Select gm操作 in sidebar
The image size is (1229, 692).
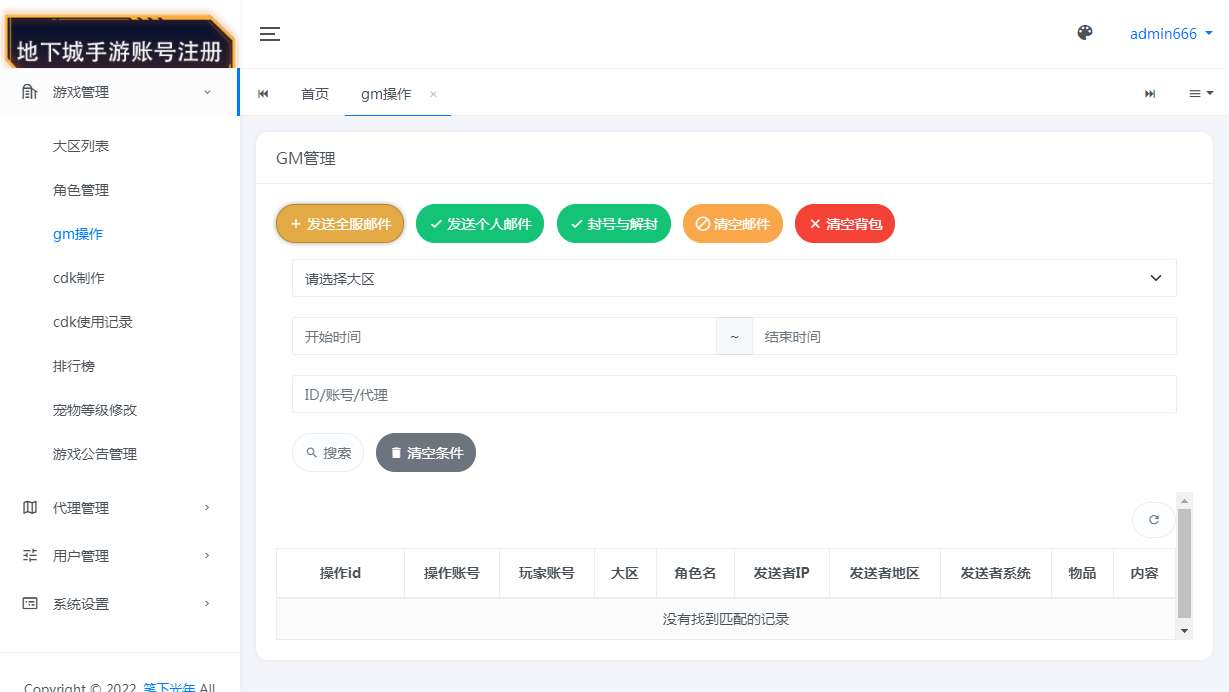(x=78, y=234)
